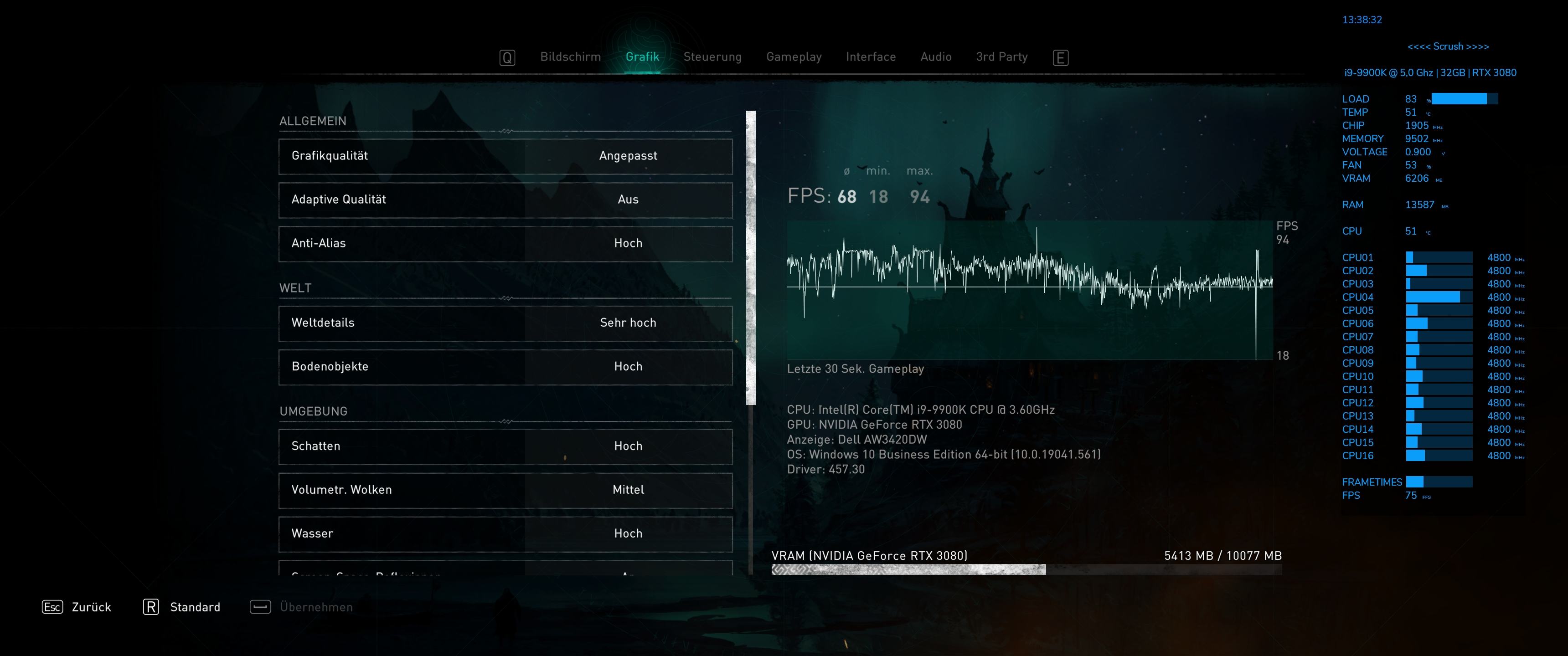The image size is (1568, 656).
Task: Click the VRAM usage bar
Action: (1026, 569)
